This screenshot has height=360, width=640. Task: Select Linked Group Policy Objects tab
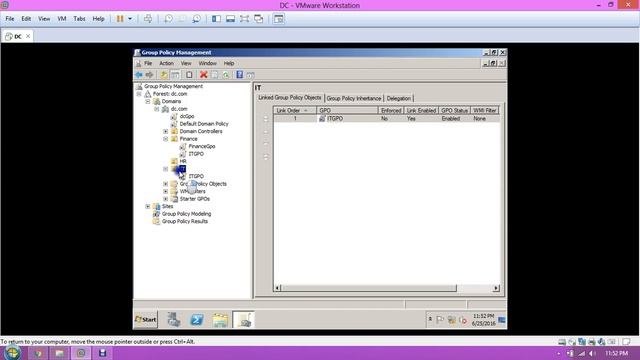(290, 98)
